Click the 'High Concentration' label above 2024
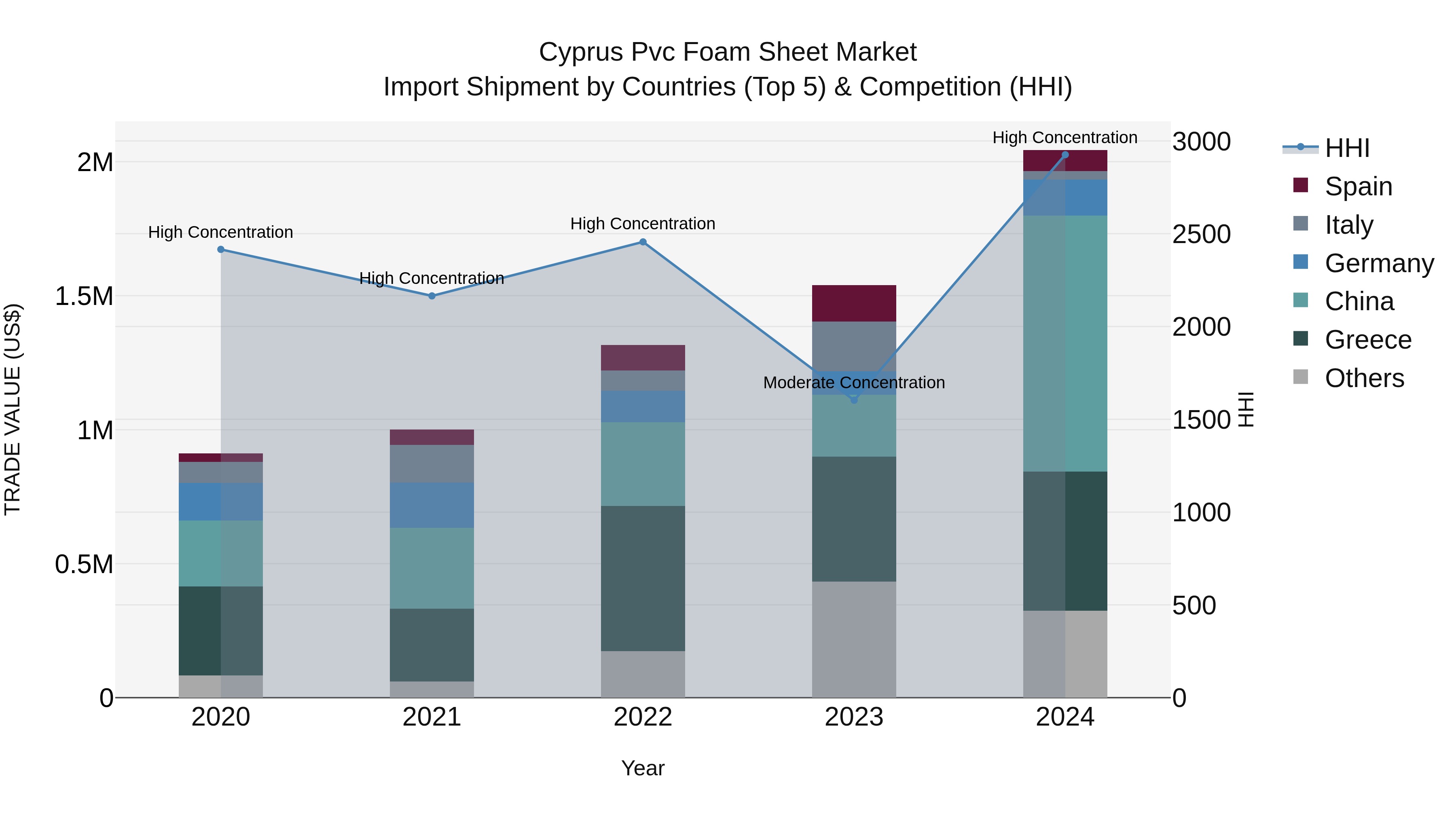 (x=1065, y=138)
